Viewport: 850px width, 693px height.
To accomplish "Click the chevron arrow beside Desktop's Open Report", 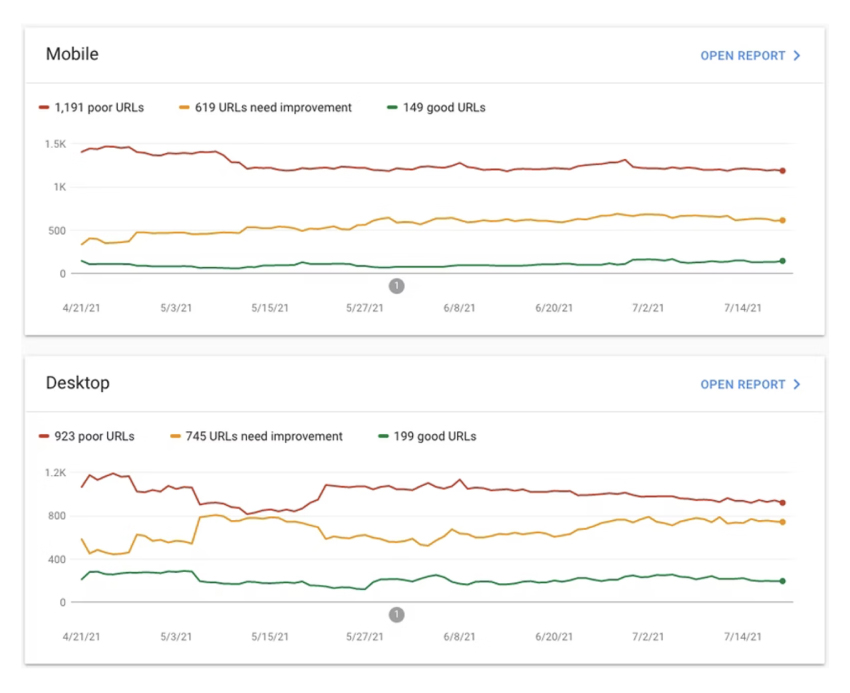I will pos(797,384).
